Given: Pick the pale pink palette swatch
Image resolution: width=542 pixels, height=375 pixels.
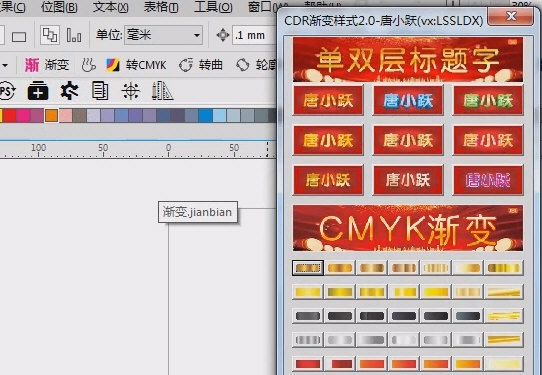Looking at the screenshot, I should pyautogui.click(x=65, y=115).
